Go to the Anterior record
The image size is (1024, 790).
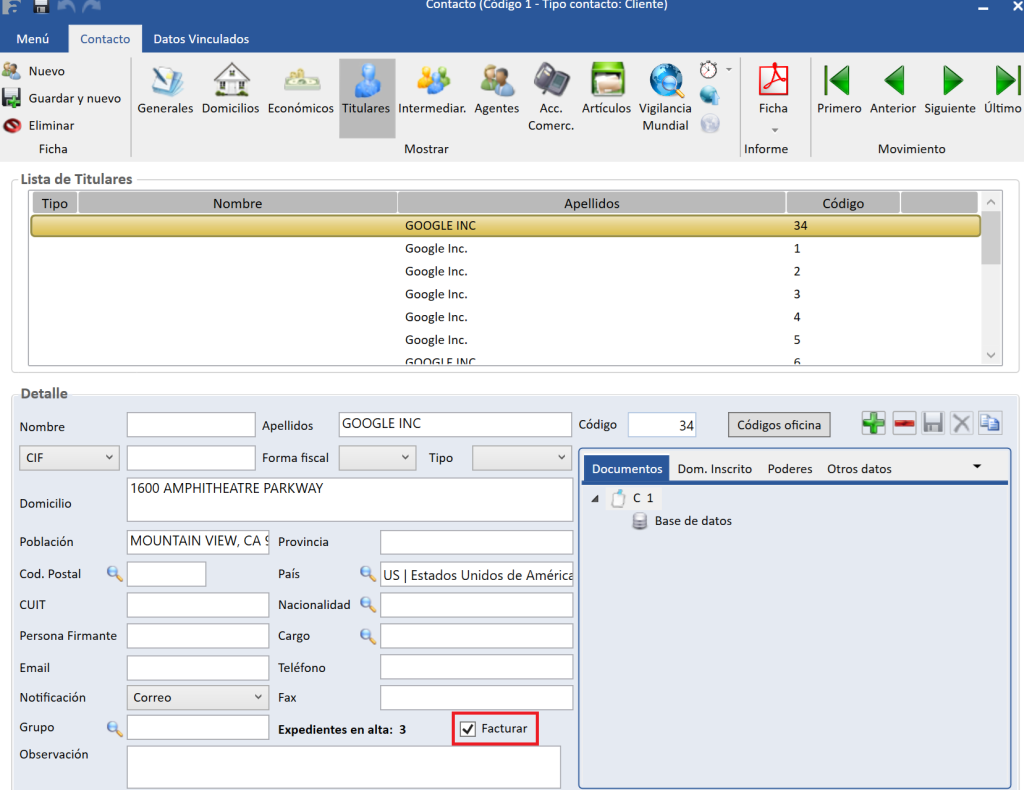click(893, 89)
